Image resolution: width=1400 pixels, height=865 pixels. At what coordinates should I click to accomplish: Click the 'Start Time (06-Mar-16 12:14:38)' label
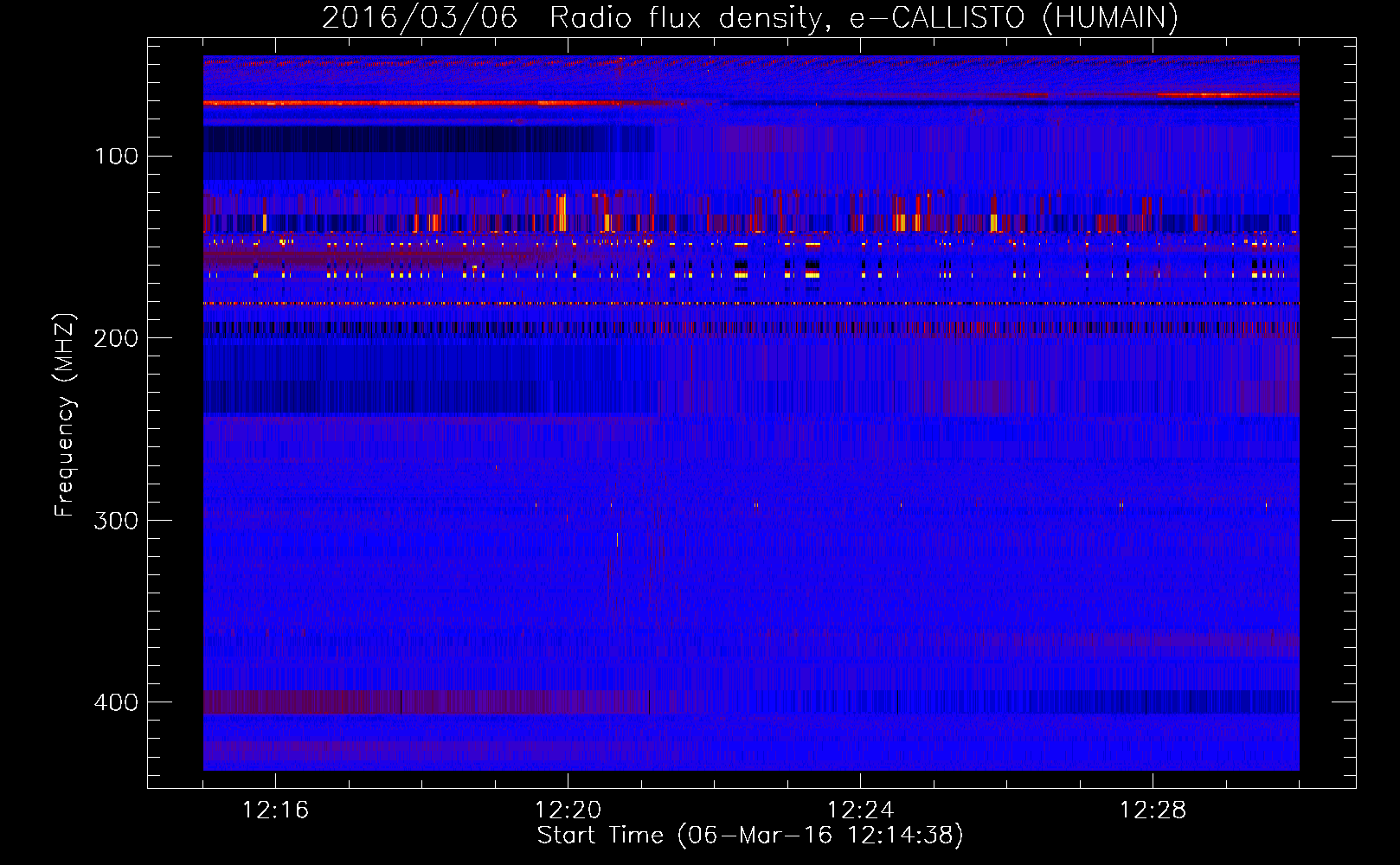(750, 836)
